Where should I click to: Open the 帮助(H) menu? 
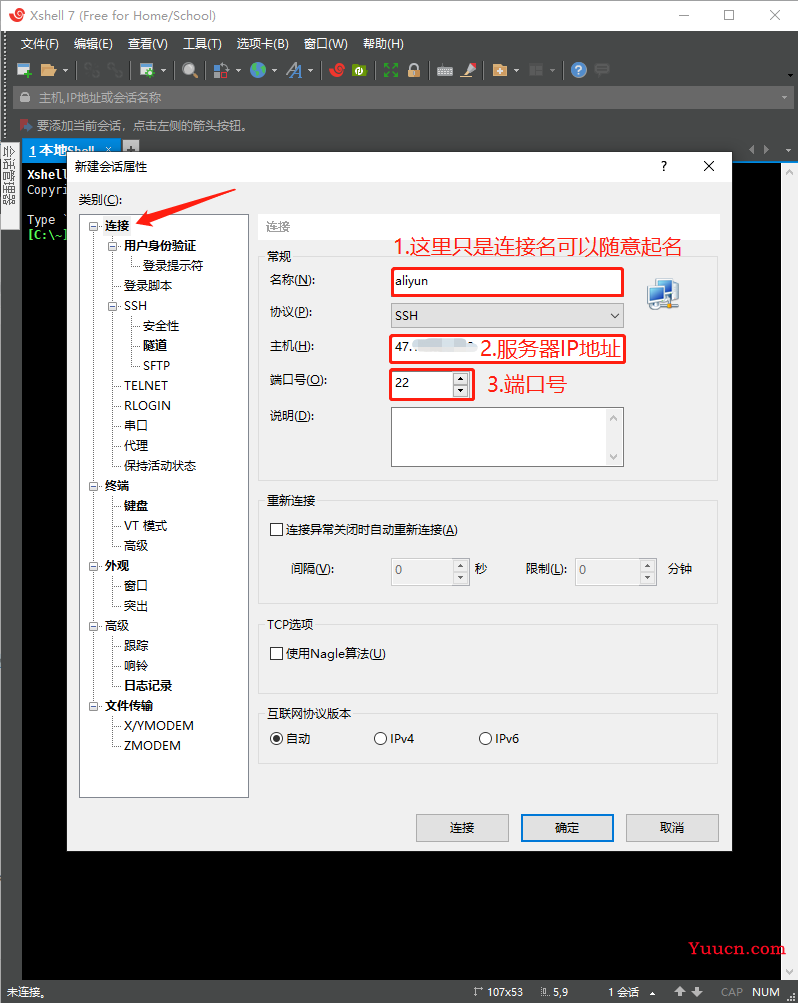pos(383,43)
